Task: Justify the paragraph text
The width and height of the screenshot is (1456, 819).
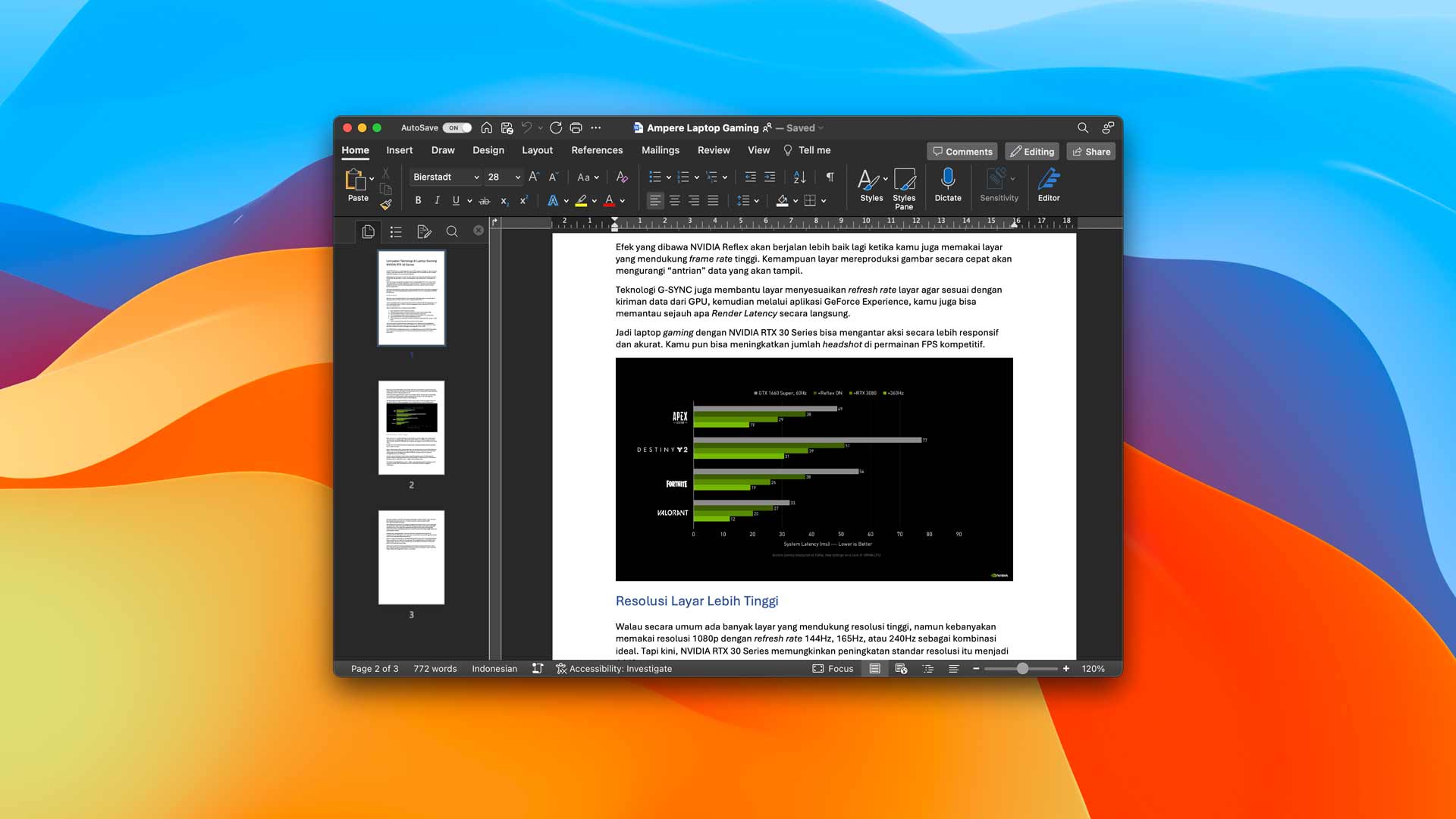Action: click(713, 200)
